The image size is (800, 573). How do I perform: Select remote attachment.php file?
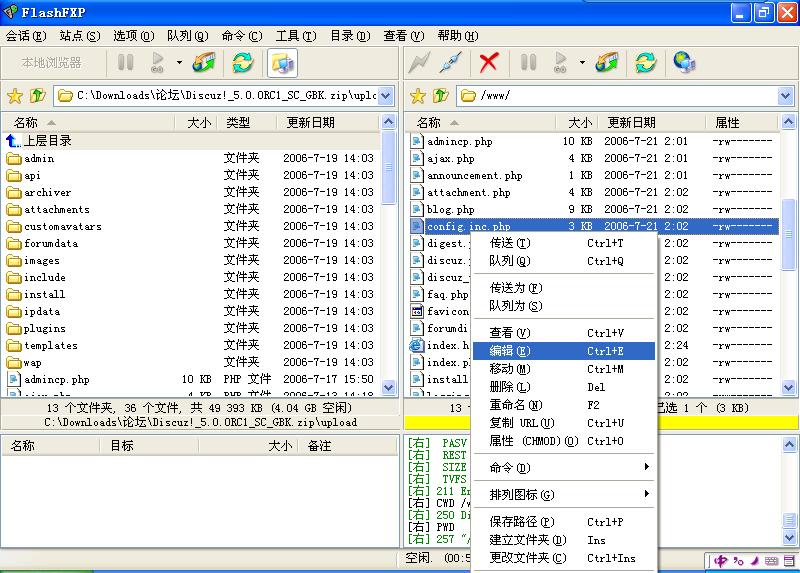(x=594, y=192)
